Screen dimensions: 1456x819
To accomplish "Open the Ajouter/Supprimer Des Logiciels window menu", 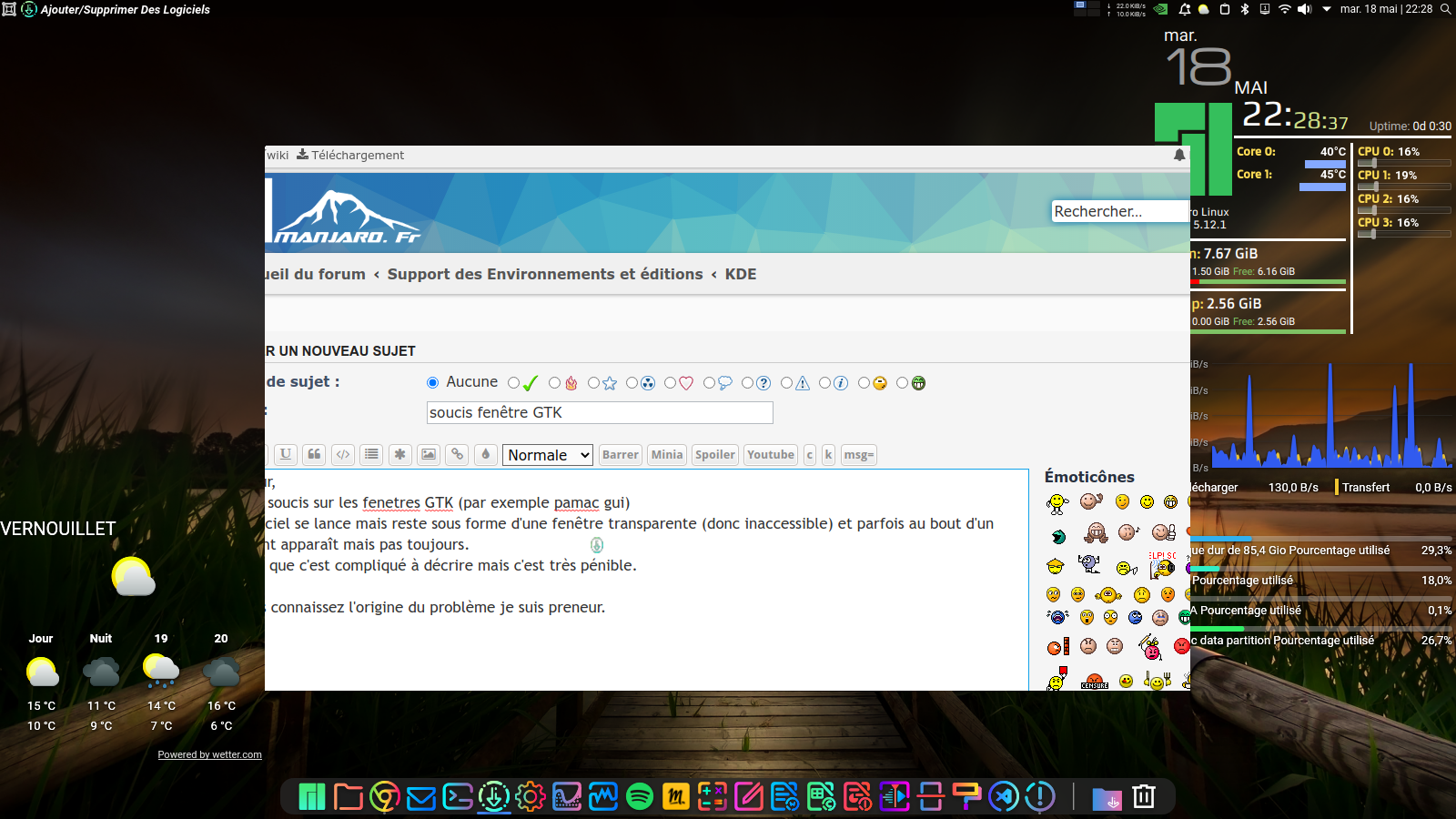I will [x=126, y=9].
